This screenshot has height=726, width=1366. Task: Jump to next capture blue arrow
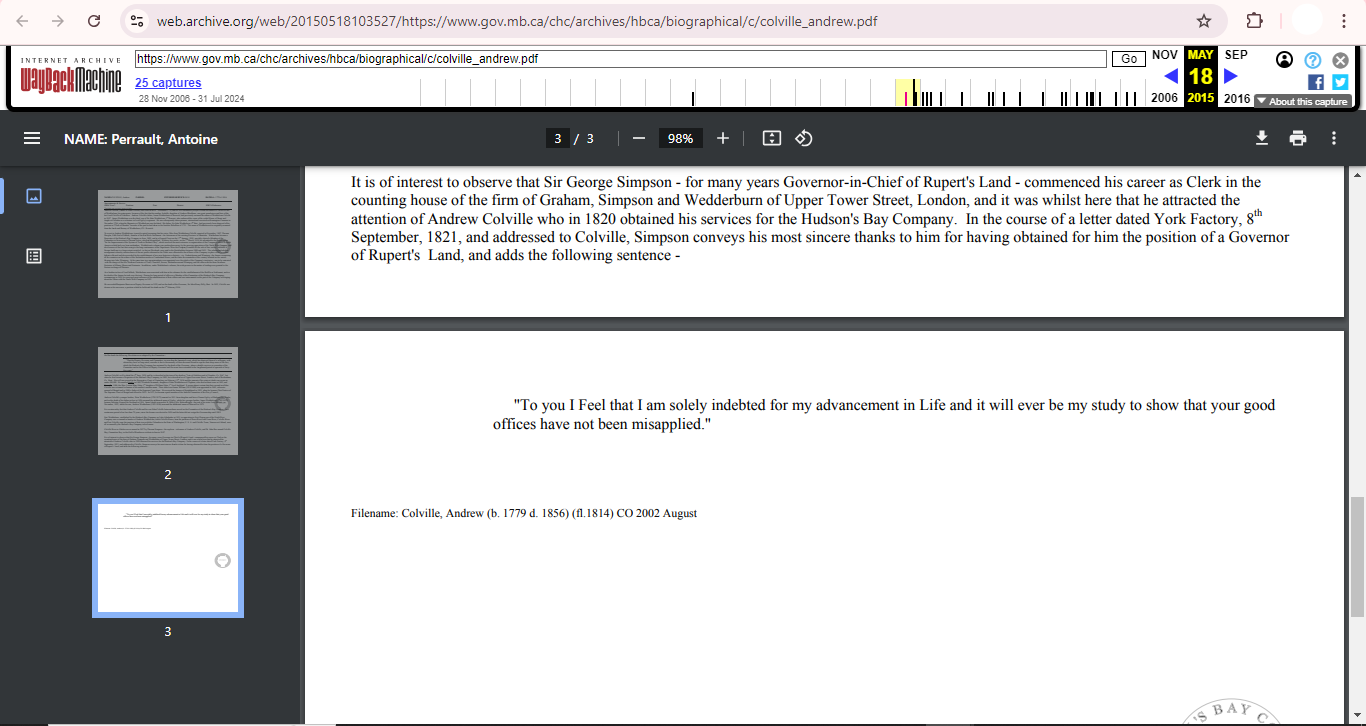pyautogui.click(x=1231, y=76)
